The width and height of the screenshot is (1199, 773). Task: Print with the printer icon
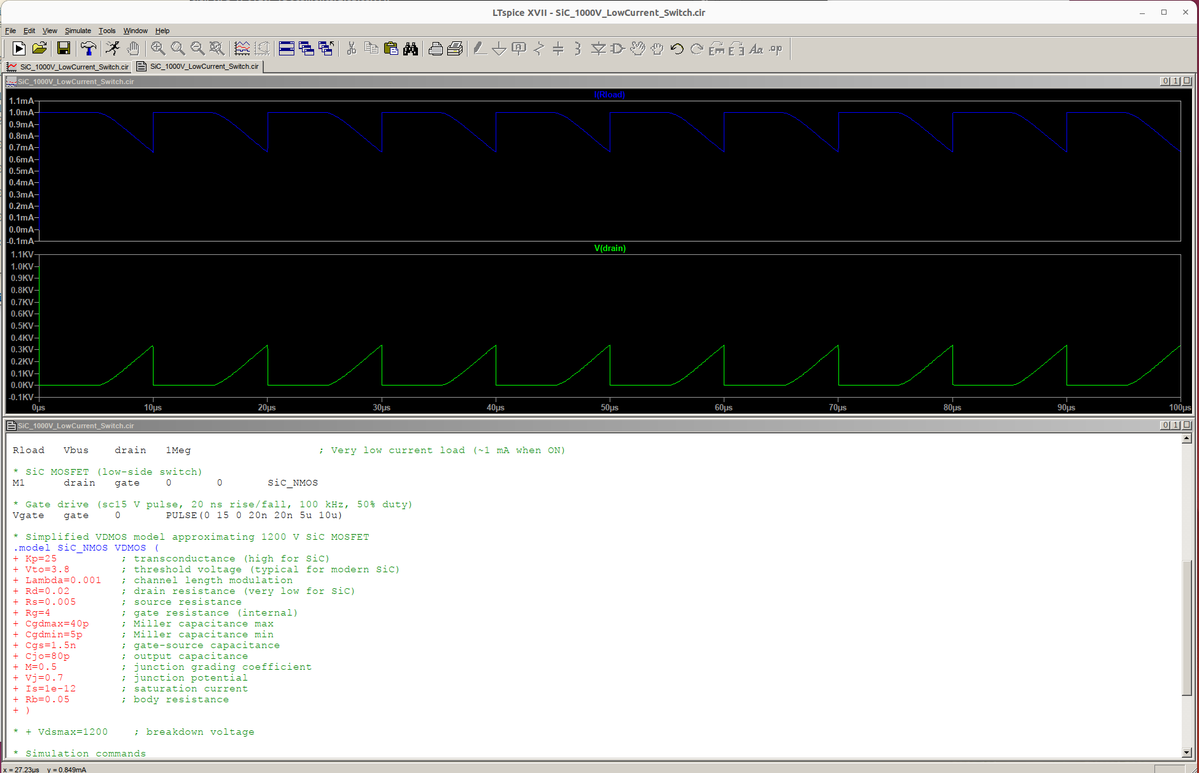click(455, 49)
